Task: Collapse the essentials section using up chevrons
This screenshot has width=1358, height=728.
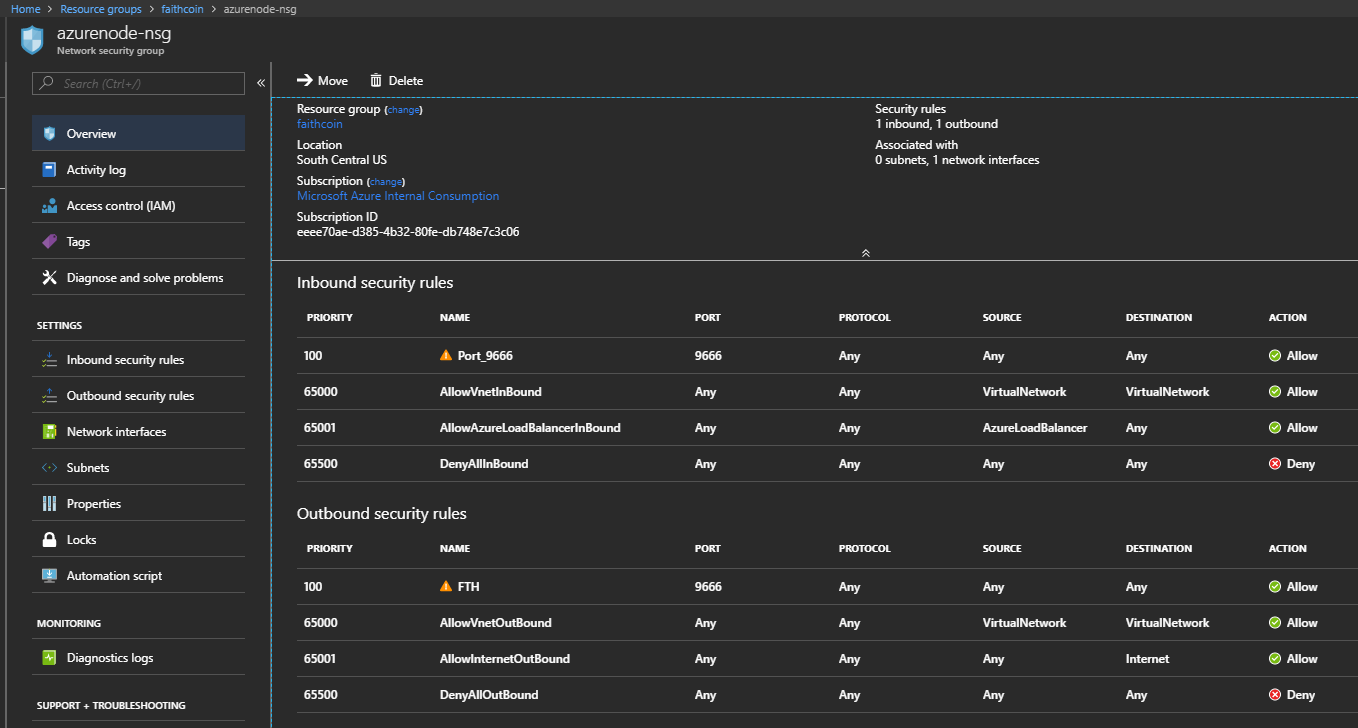Action: point(865,253)
